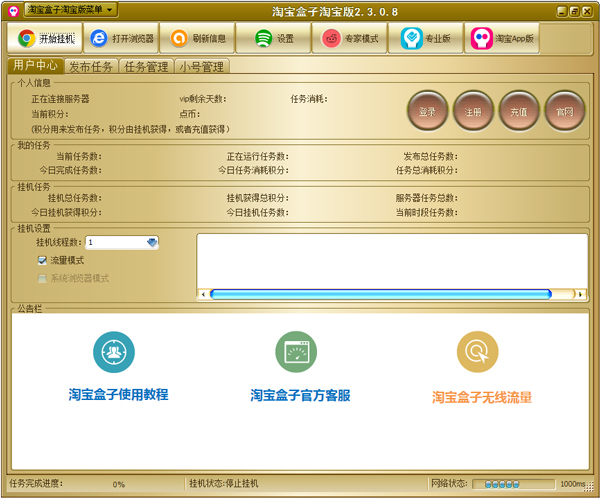Click the 挂机状态:停止挂机 status text
The width and height of the screenshot is (600, 498).
pyautogui.click(x=224, y=483)
